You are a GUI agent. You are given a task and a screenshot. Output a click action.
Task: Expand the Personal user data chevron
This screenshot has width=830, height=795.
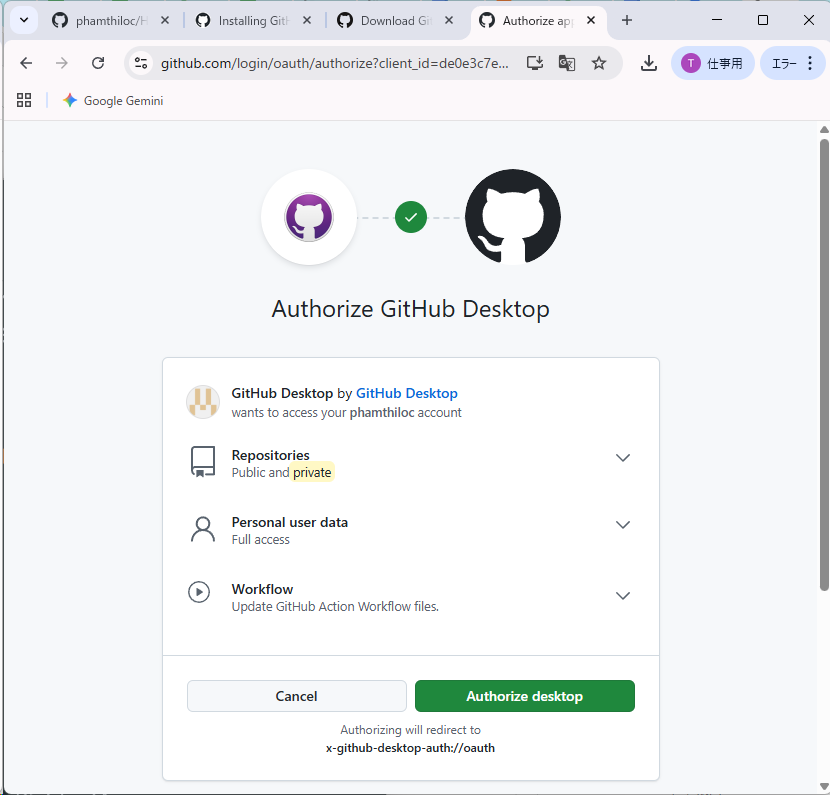click(622, 525)
